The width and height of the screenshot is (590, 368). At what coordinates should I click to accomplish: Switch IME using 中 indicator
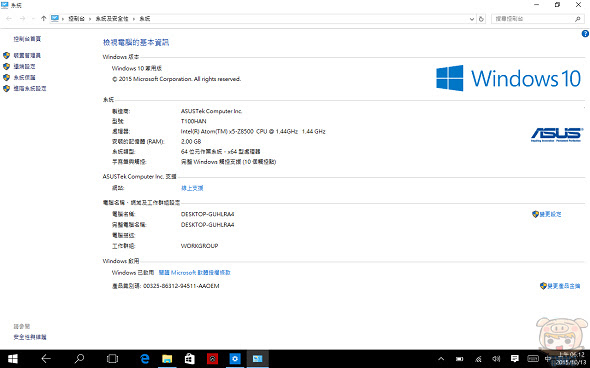[548, 359]
